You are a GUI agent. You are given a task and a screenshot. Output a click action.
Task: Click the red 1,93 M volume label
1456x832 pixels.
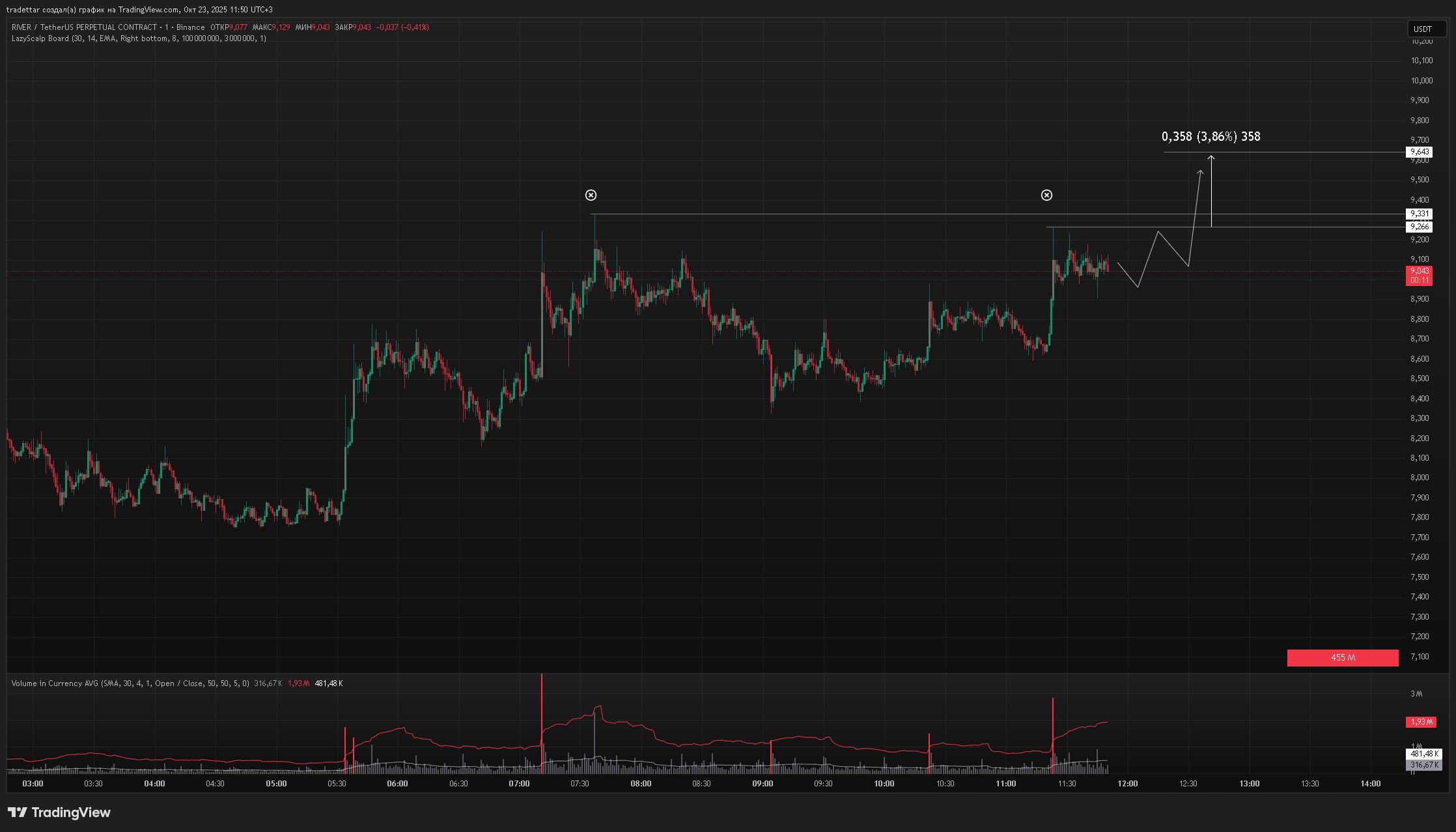(x=1421, y=722)
